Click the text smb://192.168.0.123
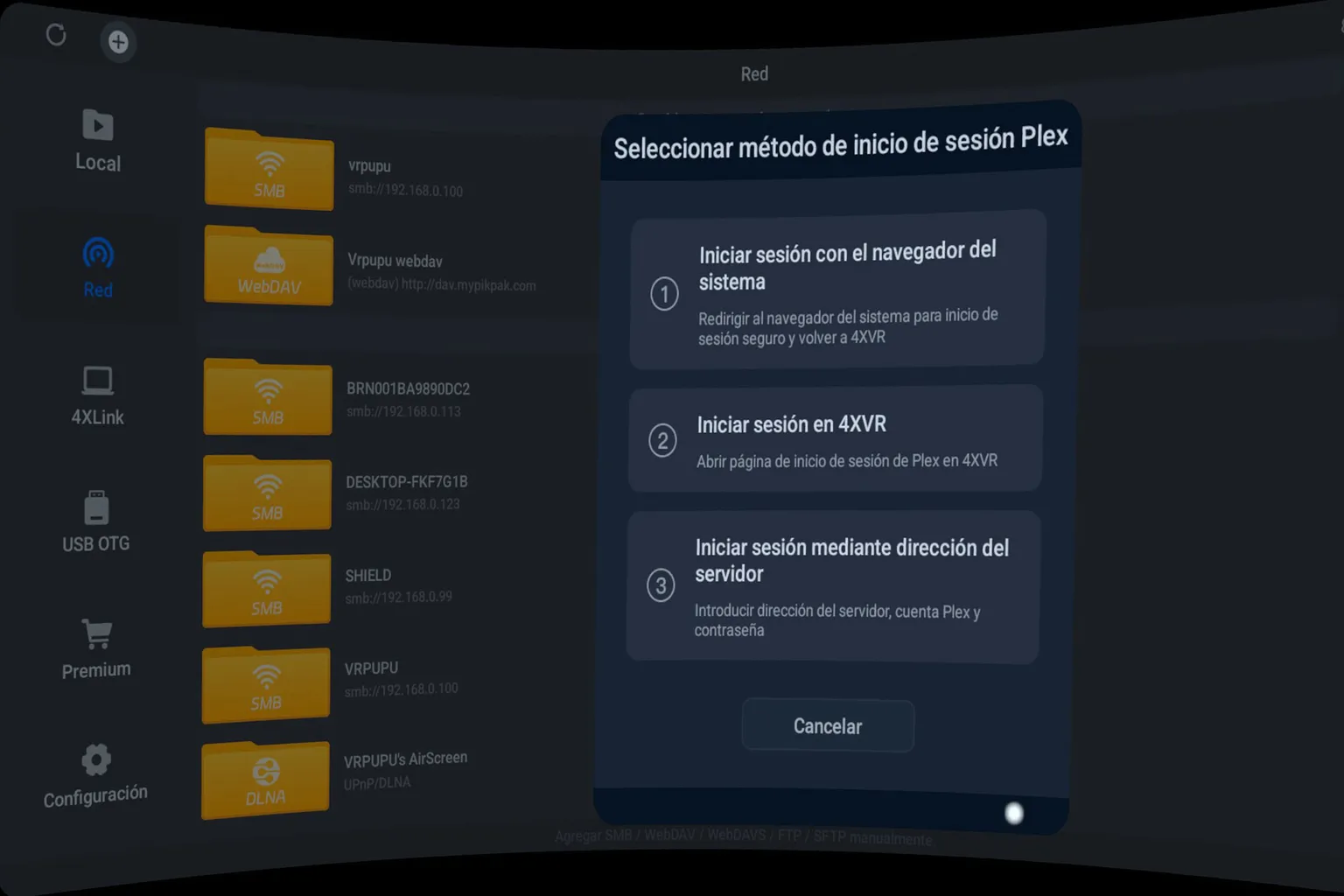The height and width of the screenshot is (896, 1344). click(x=402, y=504)
